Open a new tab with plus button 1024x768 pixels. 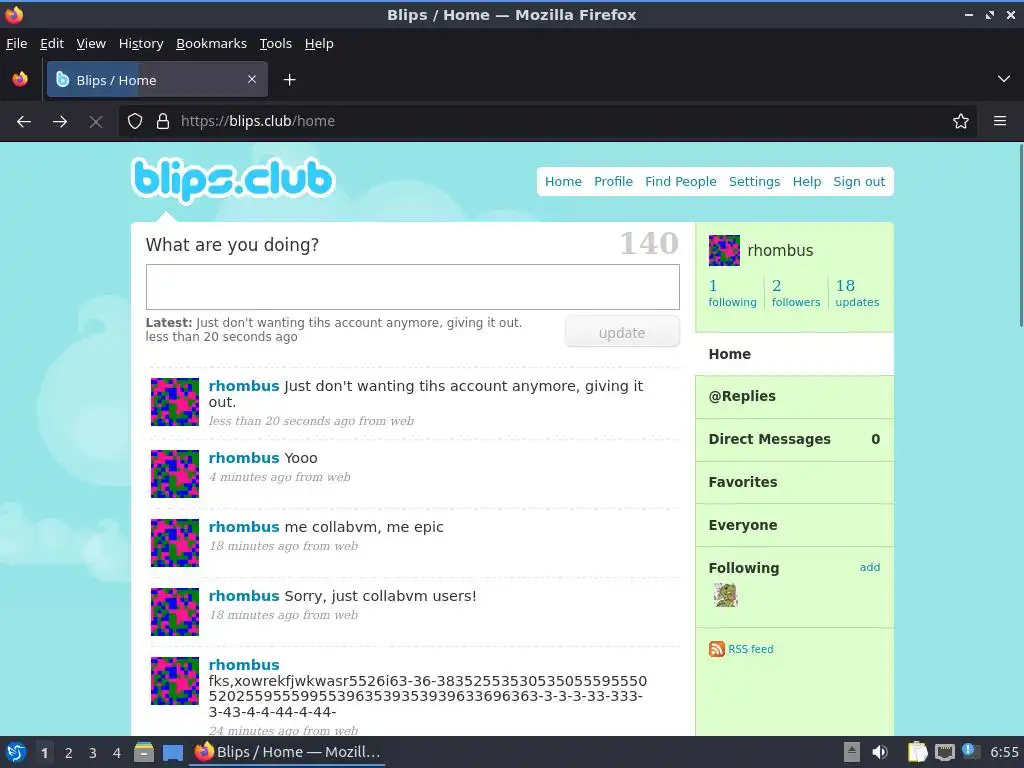point(289,80)
